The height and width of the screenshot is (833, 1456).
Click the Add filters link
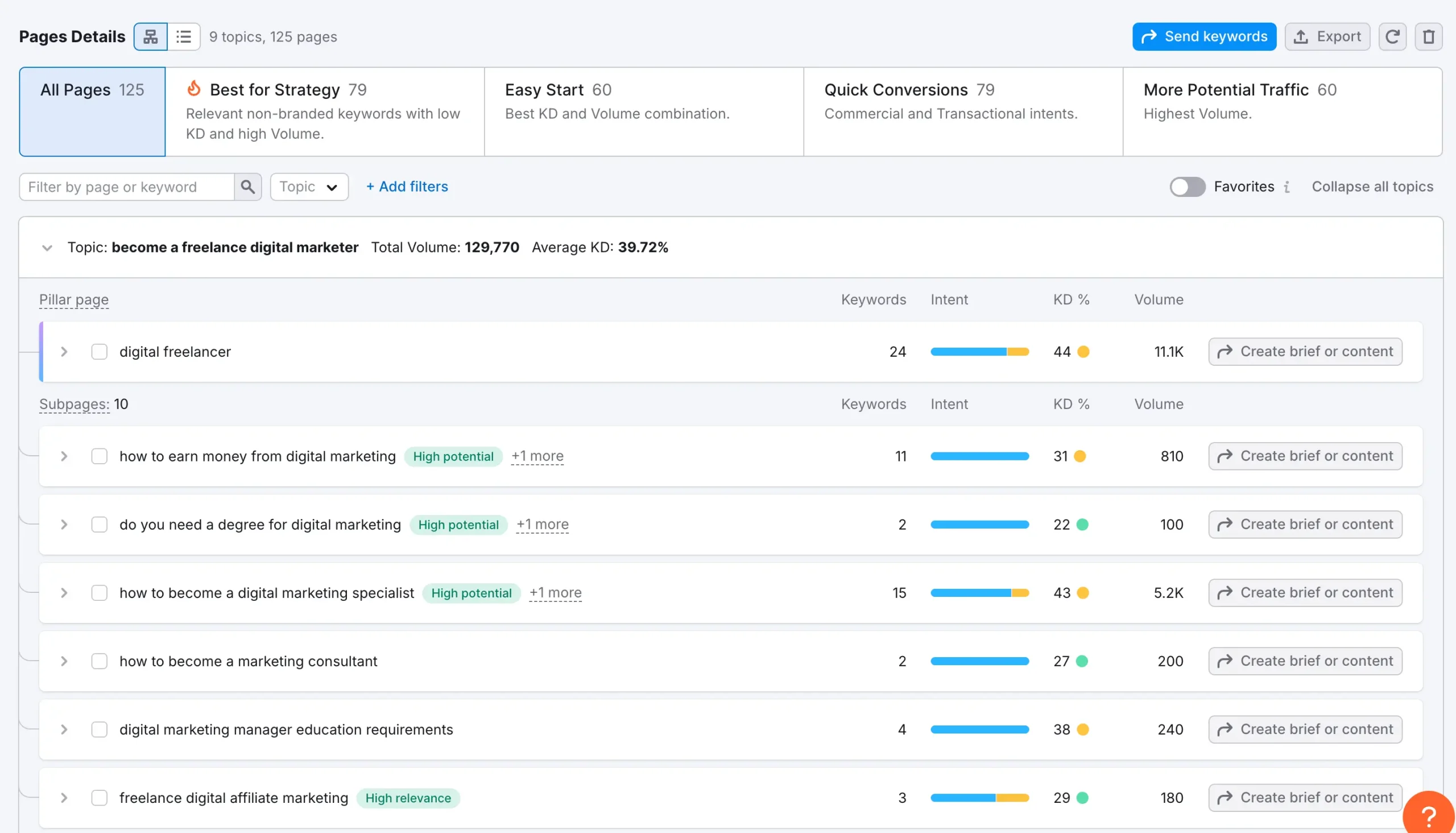(x=407, y=187)
